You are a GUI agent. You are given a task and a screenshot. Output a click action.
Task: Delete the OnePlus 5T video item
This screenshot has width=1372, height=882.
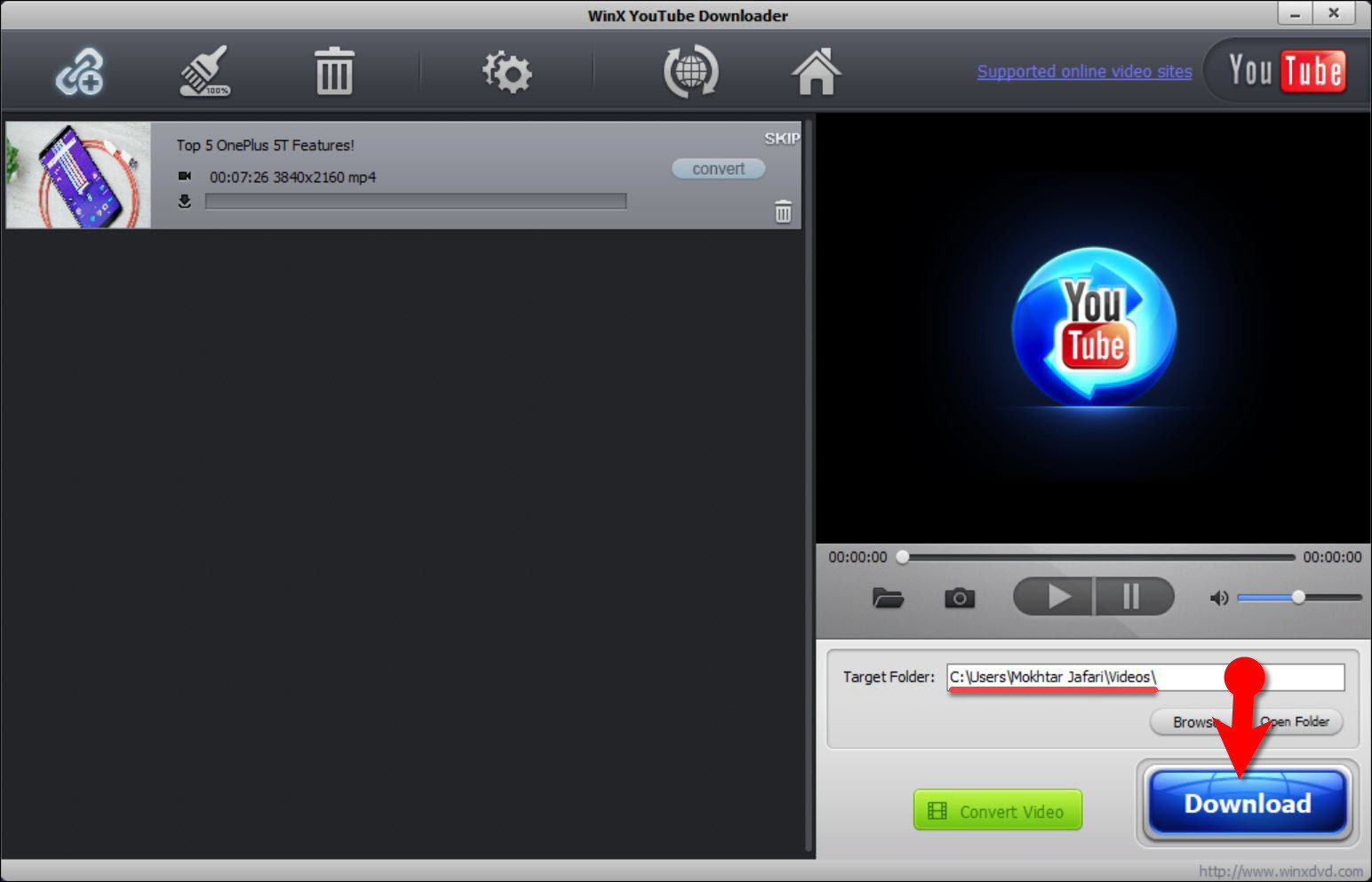coord(783,211)
